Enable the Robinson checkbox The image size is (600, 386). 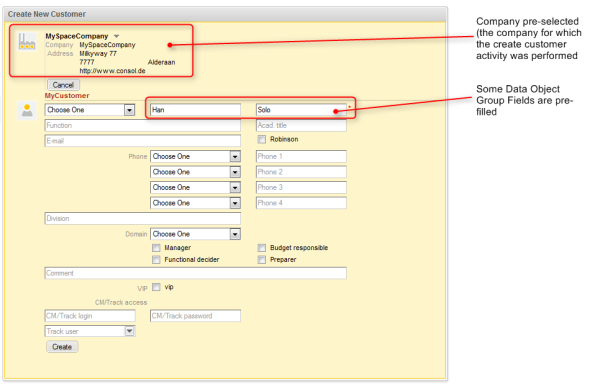[262, 139]
